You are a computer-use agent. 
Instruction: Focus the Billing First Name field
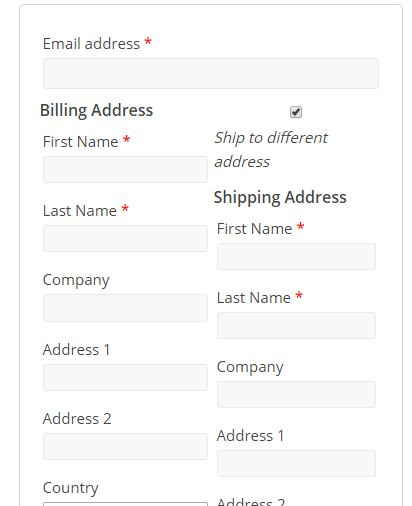pyautogui.click(x=125, y=169)
